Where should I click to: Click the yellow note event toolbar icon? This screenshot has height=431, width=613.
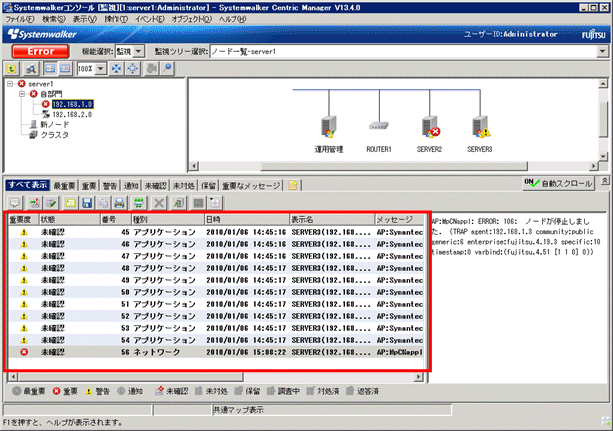click(x=70, y=203)
